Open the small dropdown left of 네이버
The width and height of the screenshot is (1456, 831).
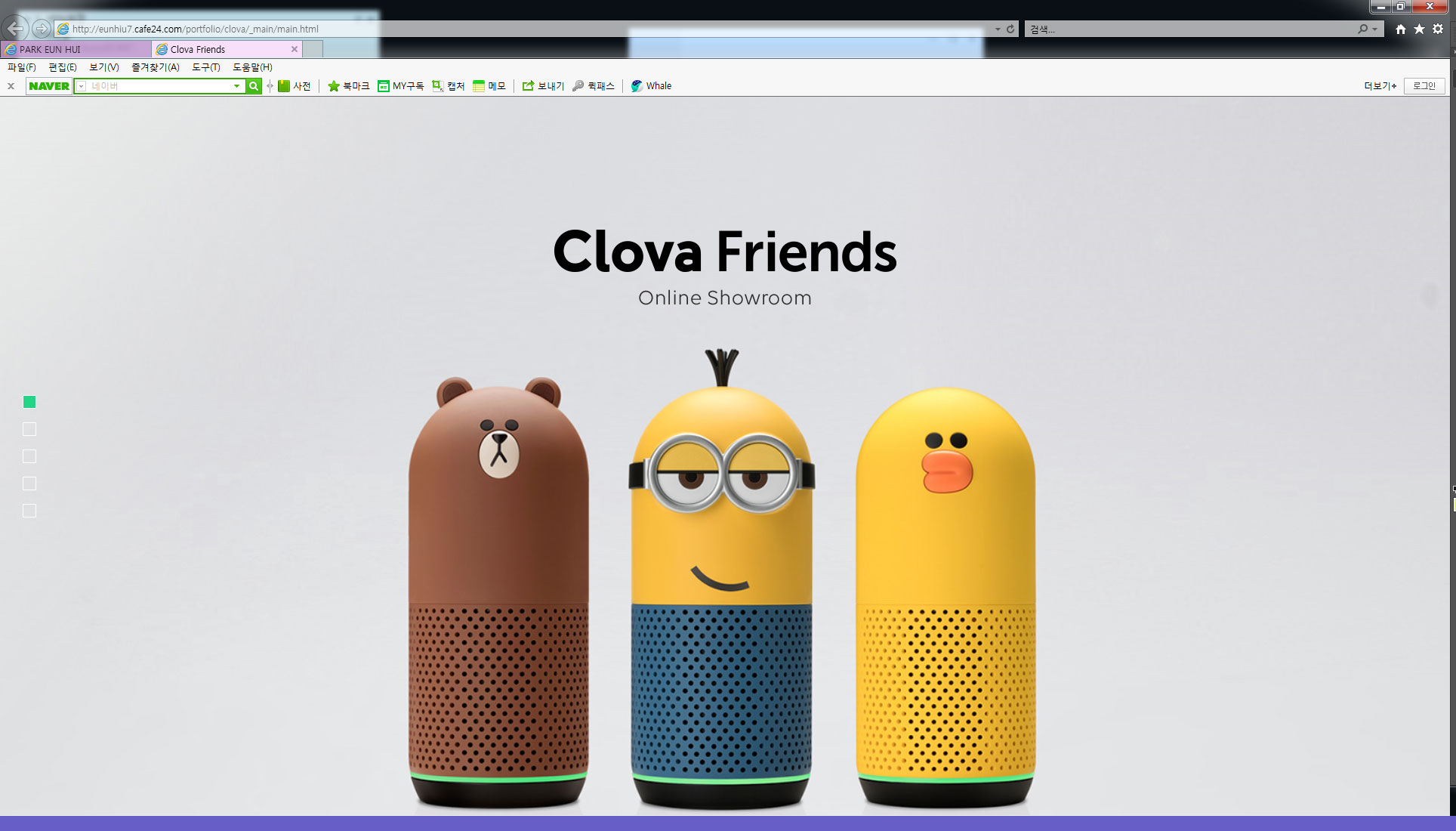click(82, 86)
